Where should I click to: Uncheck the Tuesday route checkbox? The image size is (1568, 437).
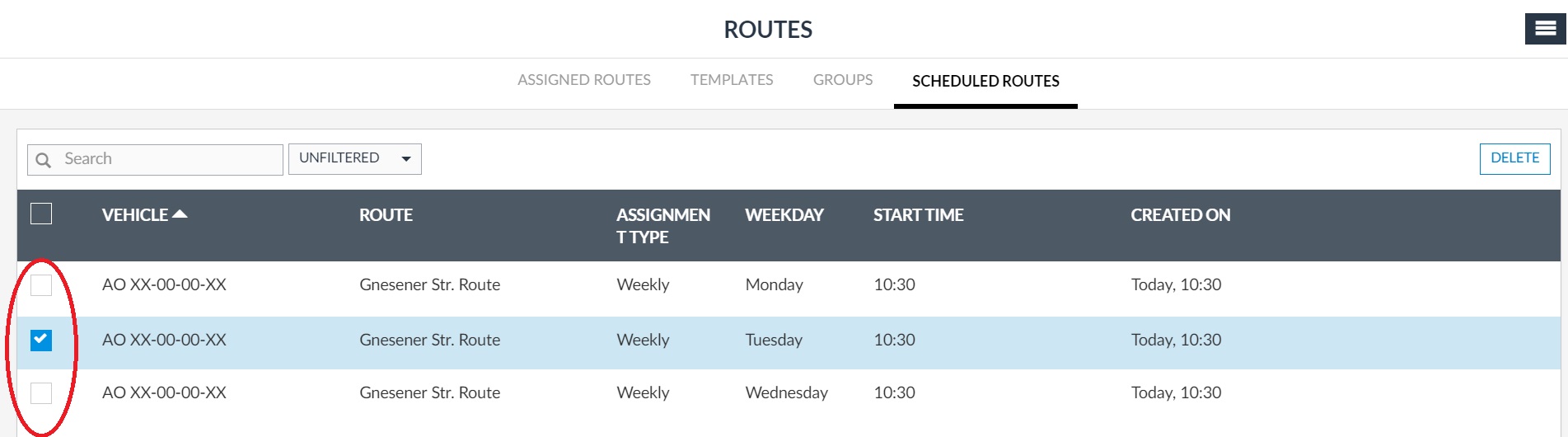pos(41,340)
